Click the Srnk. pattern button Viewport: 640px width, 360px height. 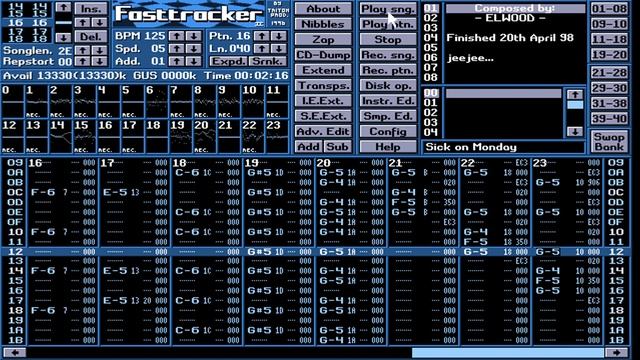click(x=268, y=62)
